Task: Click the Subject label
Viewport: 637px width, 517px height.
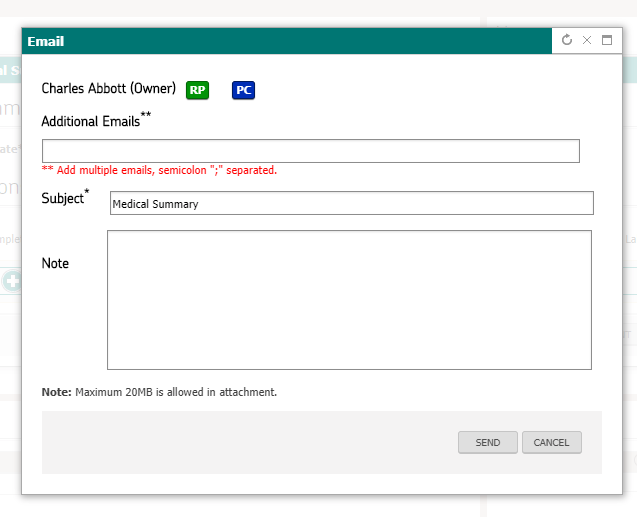Action: click(65, 197)
